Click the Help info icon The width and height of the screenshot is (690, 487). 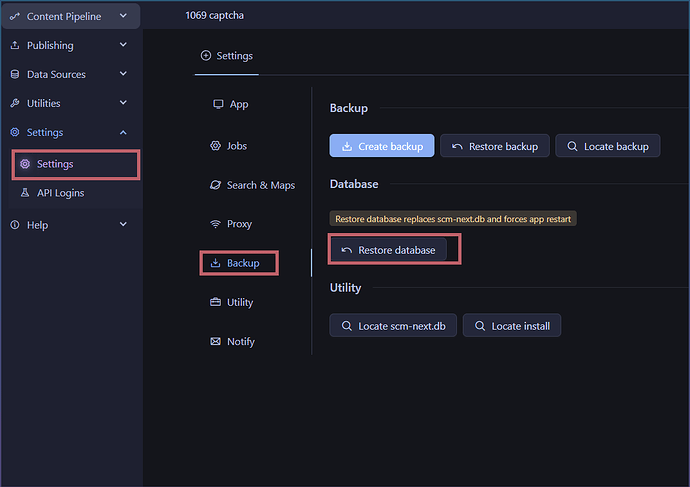[15, 225]
